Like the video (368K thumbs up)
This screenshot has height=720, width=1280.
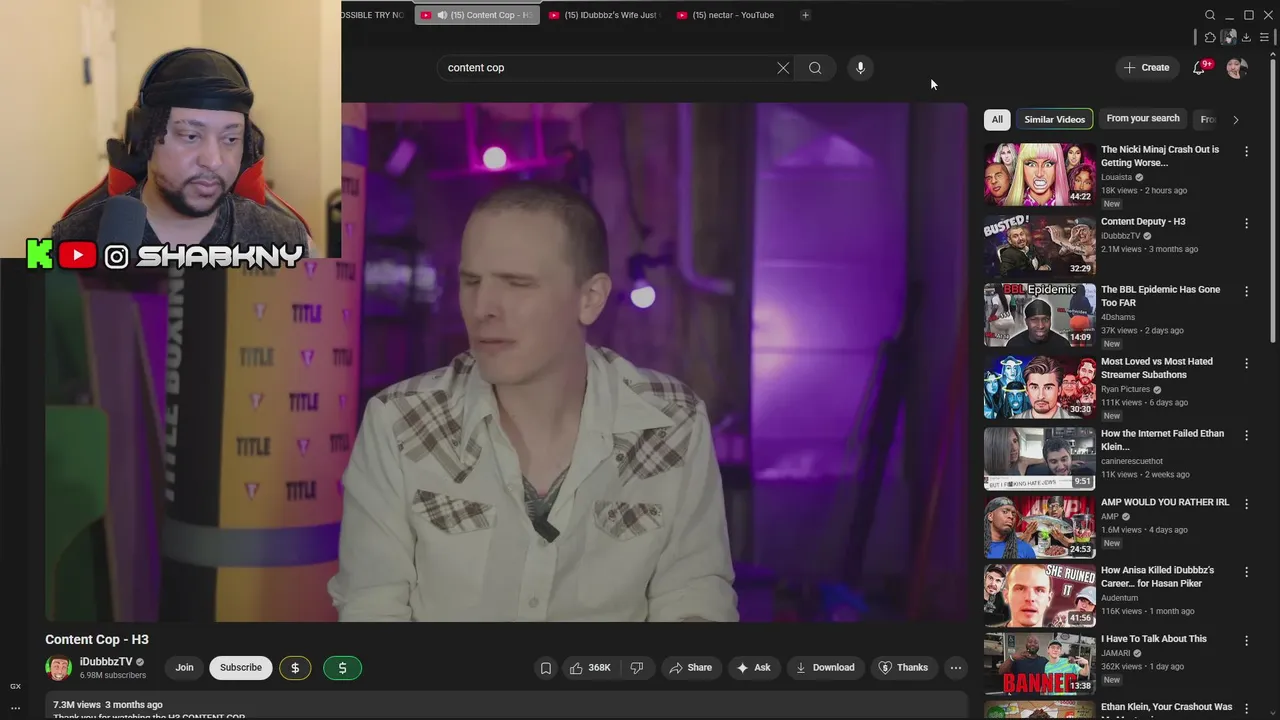click(x=590, y=668)
